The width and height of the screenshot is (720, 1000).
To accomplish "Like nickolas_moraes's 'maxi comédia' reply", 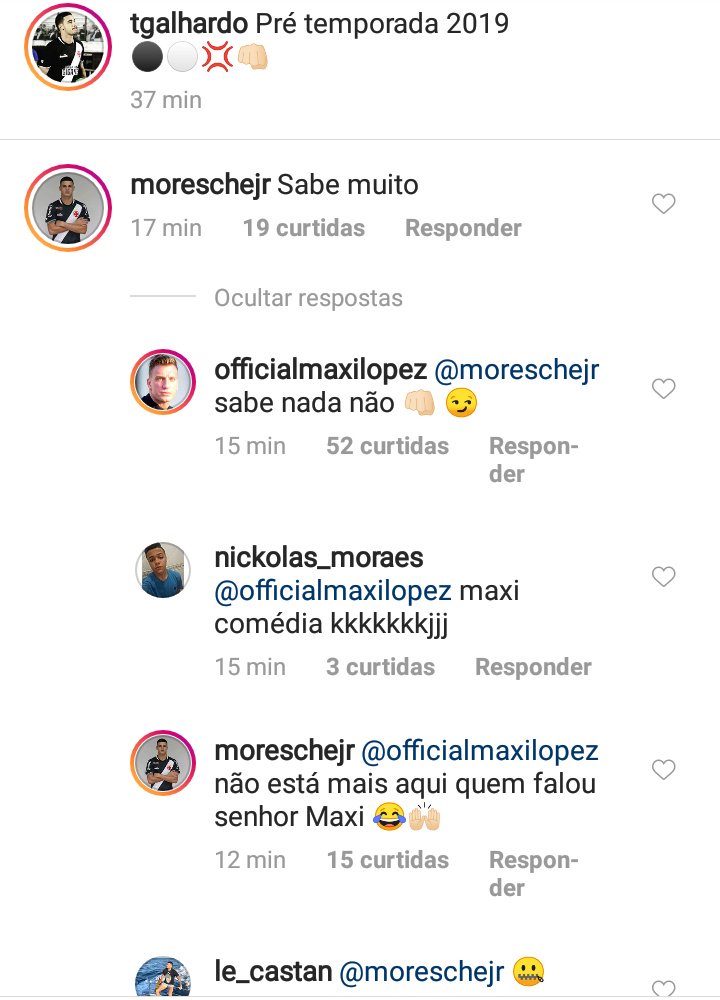I will (x=663, y=577).
